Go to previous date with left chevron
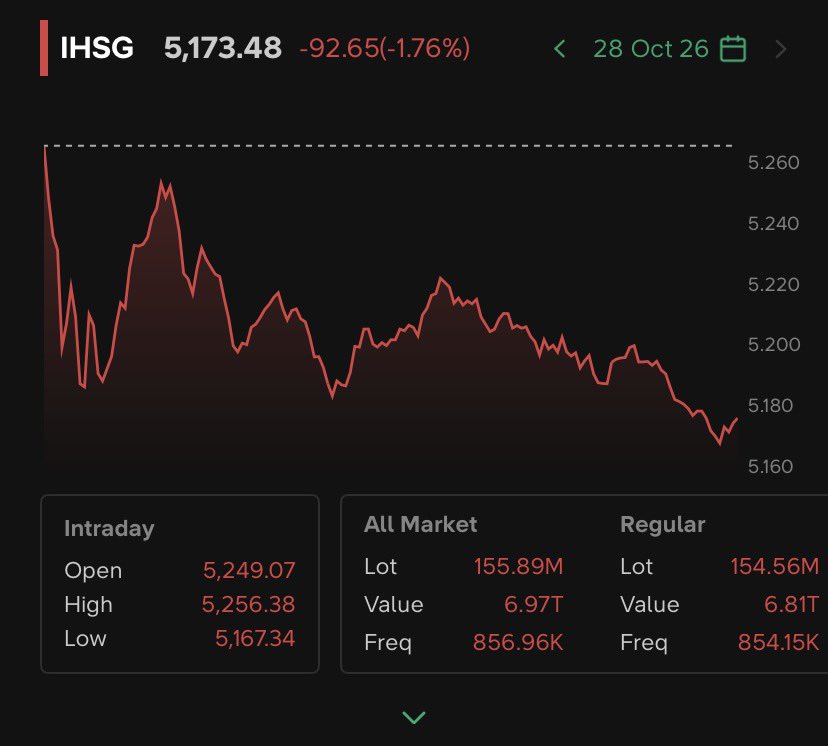Image resolution: width=828 pixels, height=746 pixels. (560, 49)
